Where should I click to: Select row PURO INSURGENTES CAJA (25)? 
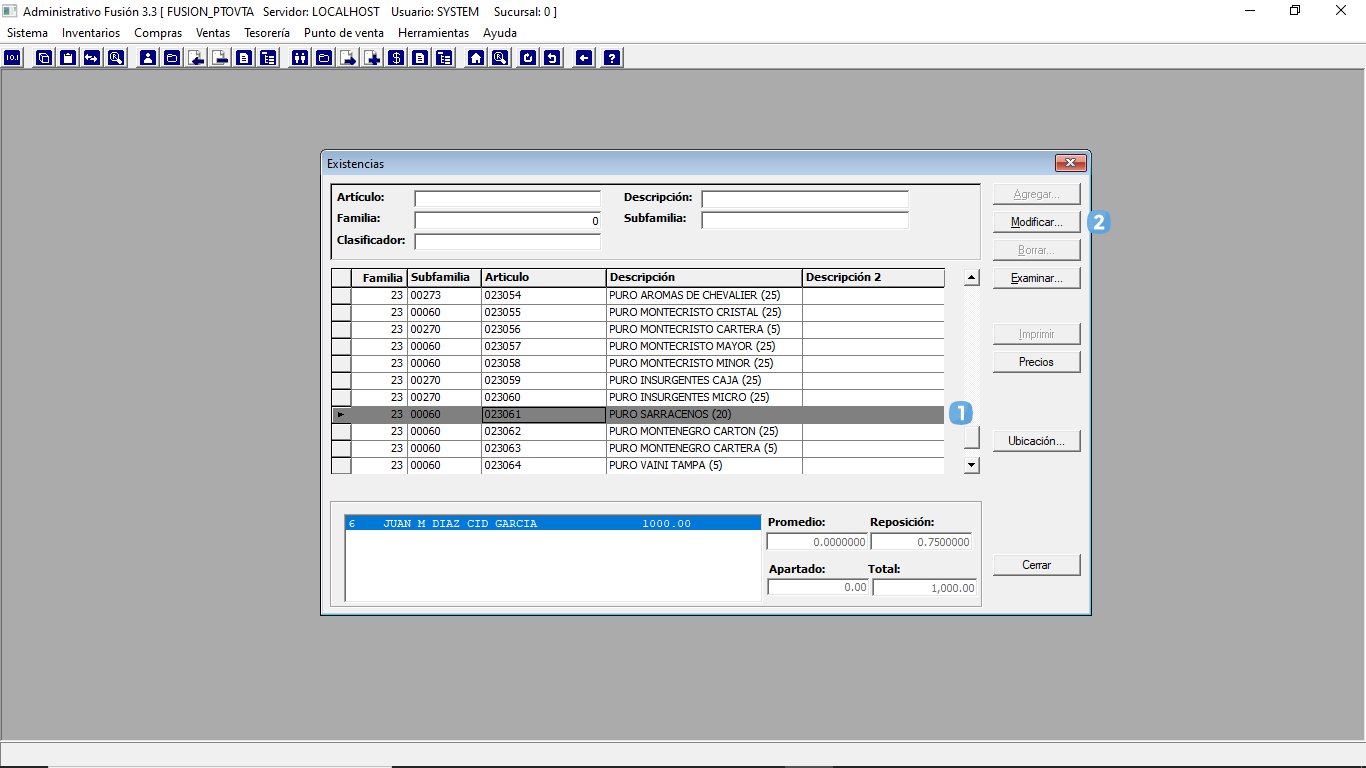[638, 380]
